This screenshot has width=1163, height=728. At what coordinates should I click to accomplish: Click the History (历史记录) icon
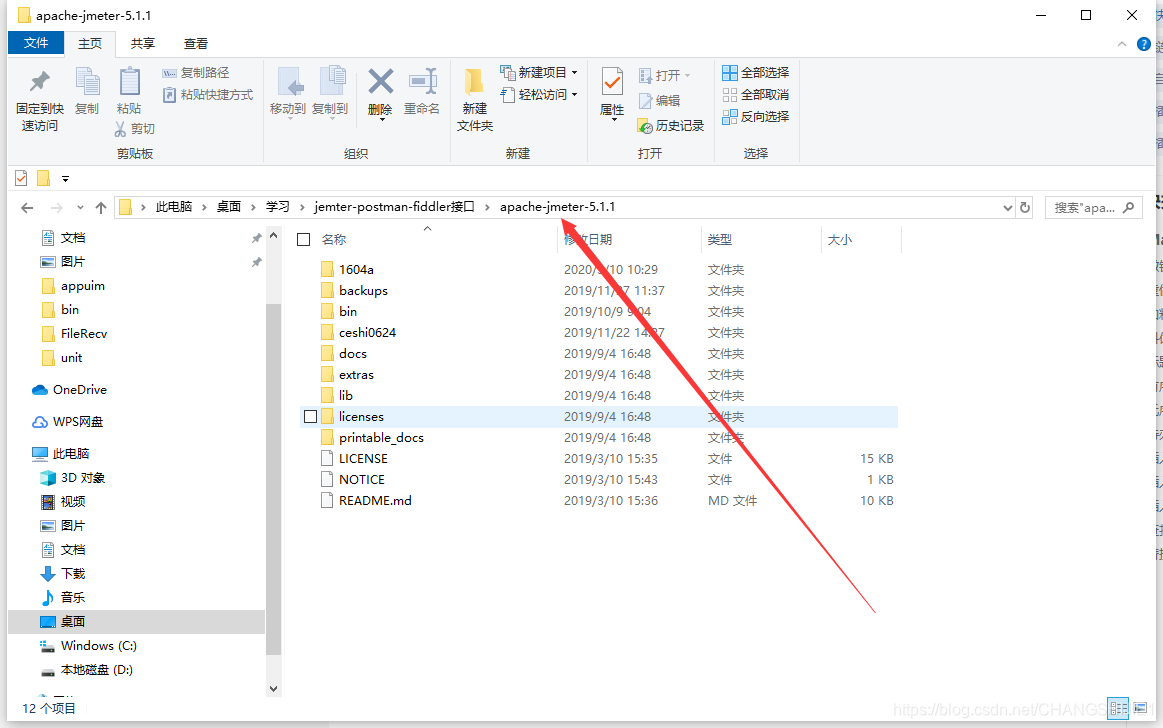pyautogui.click(x=645, y=126)
